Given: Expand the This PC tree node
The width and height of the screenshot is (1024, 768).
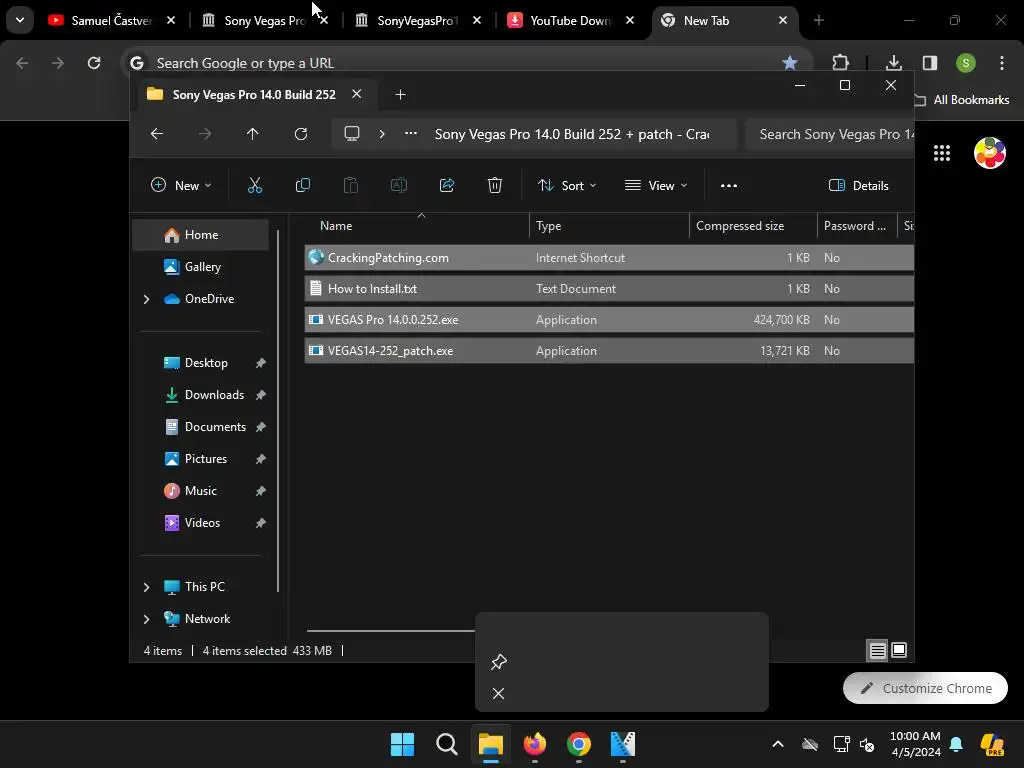Looking at the screenshot, I should [146, 587].
